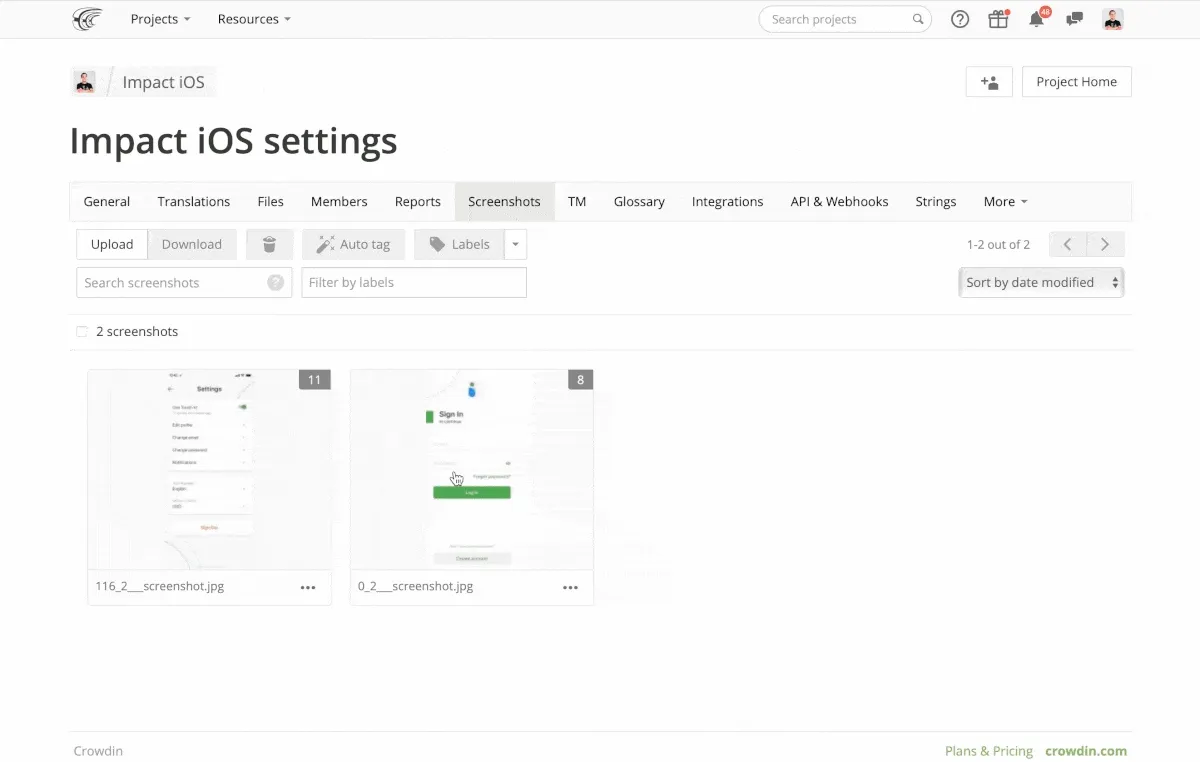Open the help question mark icon
The height and width of the screenshot is (762, 1200).
[959, 19]
